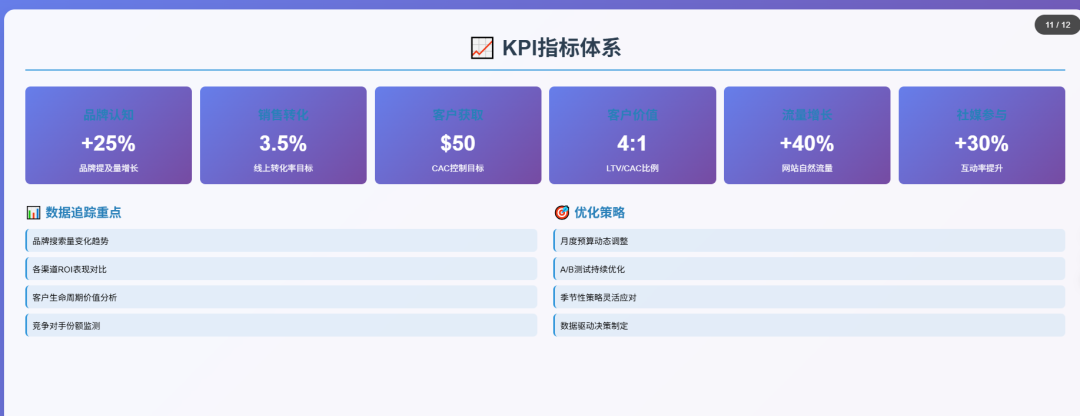The width and height of the screenshot is (1080, 416).
Task: Select the 品牌搜索量变化趋势 list item
Action: point(281,241)
